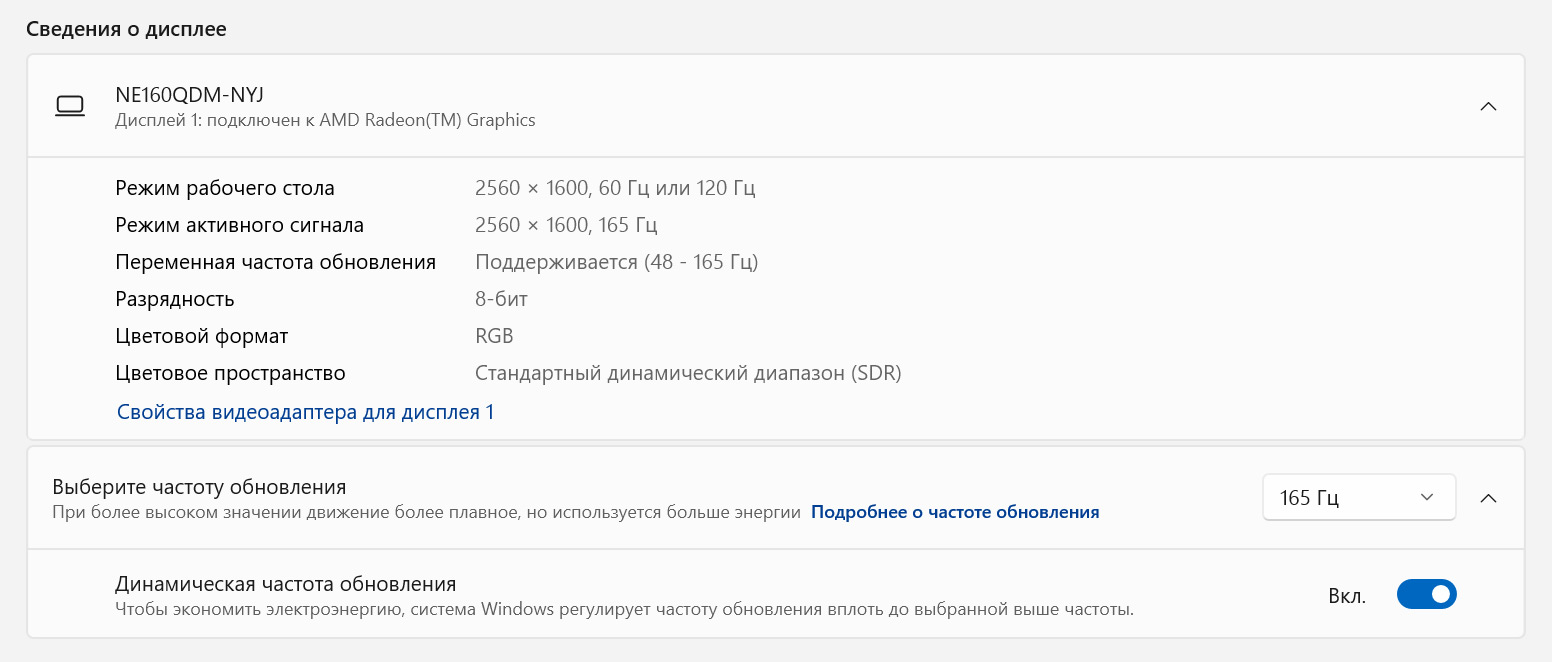Open Подробнее о частоте обновления link
Viewport: 1552px width, 662px height.
click(x=954, y=512)
